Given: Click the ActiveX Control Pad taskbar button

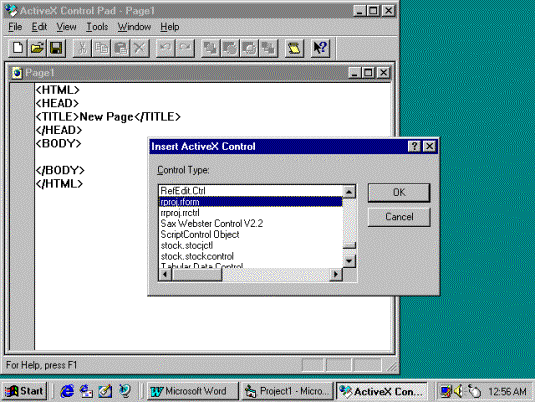Looking at the screenshot, I should click(381, 391).
